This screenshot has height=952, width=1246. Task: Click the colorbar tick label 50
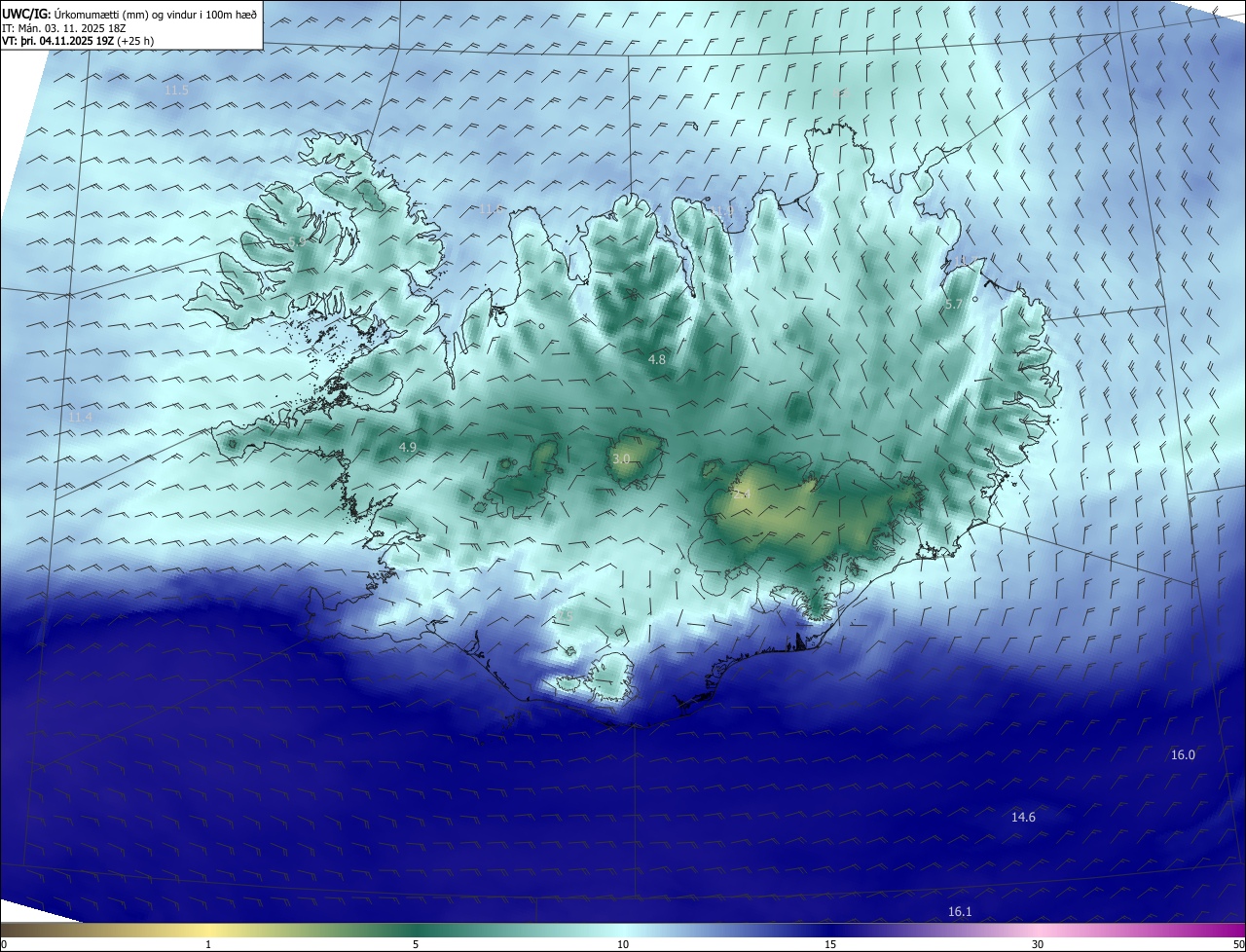tap(1237, 944)
